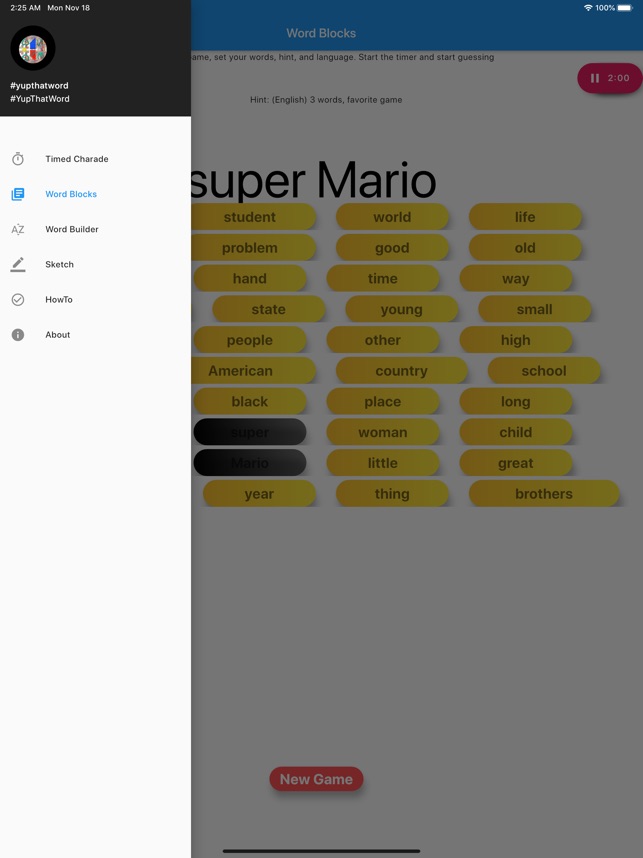Viewport: 643px width, 858px height.
Task: Show the HowTo page
Action: coord(95,299)
